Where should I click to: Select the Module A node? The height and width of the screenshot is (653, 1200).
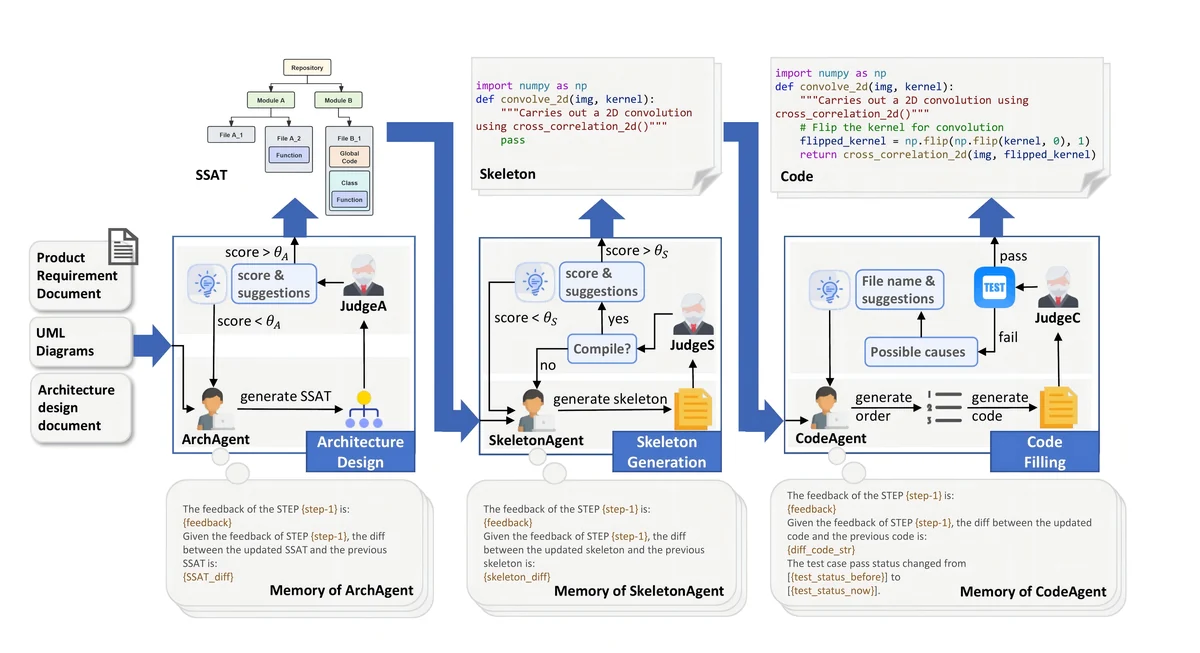(270, 100)
